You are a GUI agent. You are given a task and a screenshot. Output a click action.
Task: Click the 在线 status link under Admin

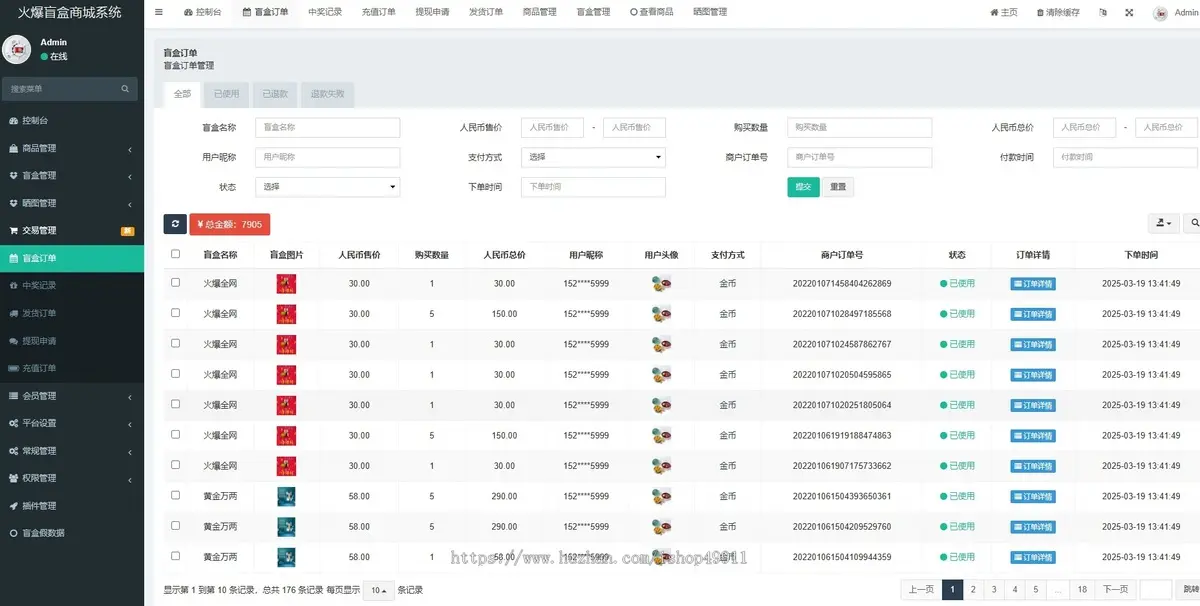[x=54, y=57]
